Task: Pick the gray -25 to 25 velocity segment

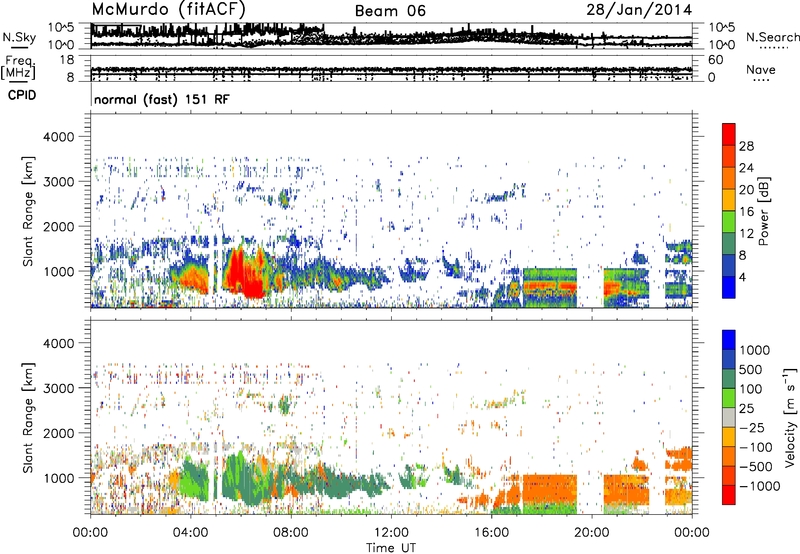Action: [729, 417]
